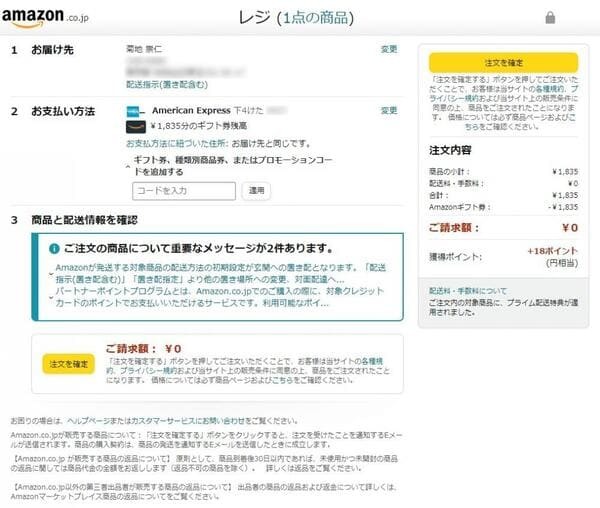Click 各種規約 link in right panel
Viewport: 600px width, 508px height.
pyautogui.click(x=551, y=89)
